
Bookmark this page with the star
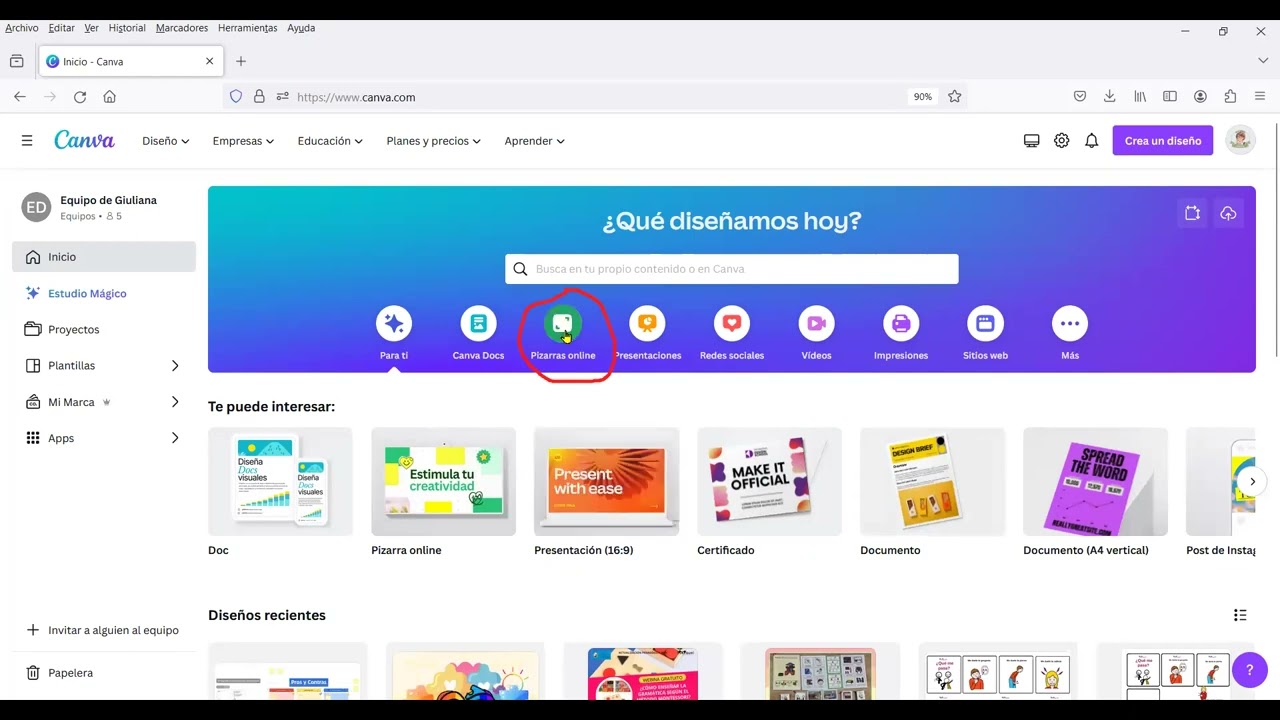click(955, 97)
